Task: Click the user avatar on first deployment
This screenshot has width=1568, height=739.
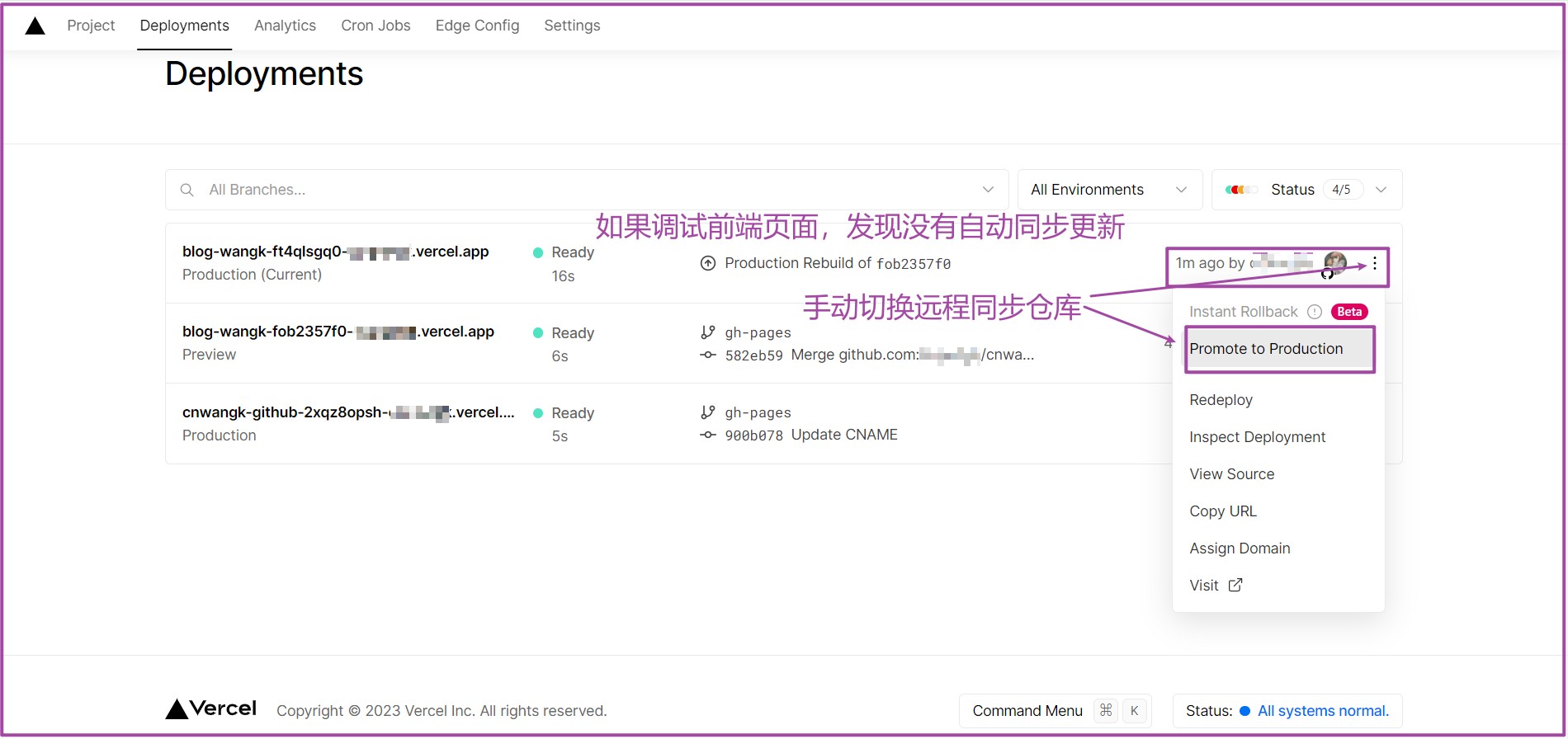Action: point(1334,263)
